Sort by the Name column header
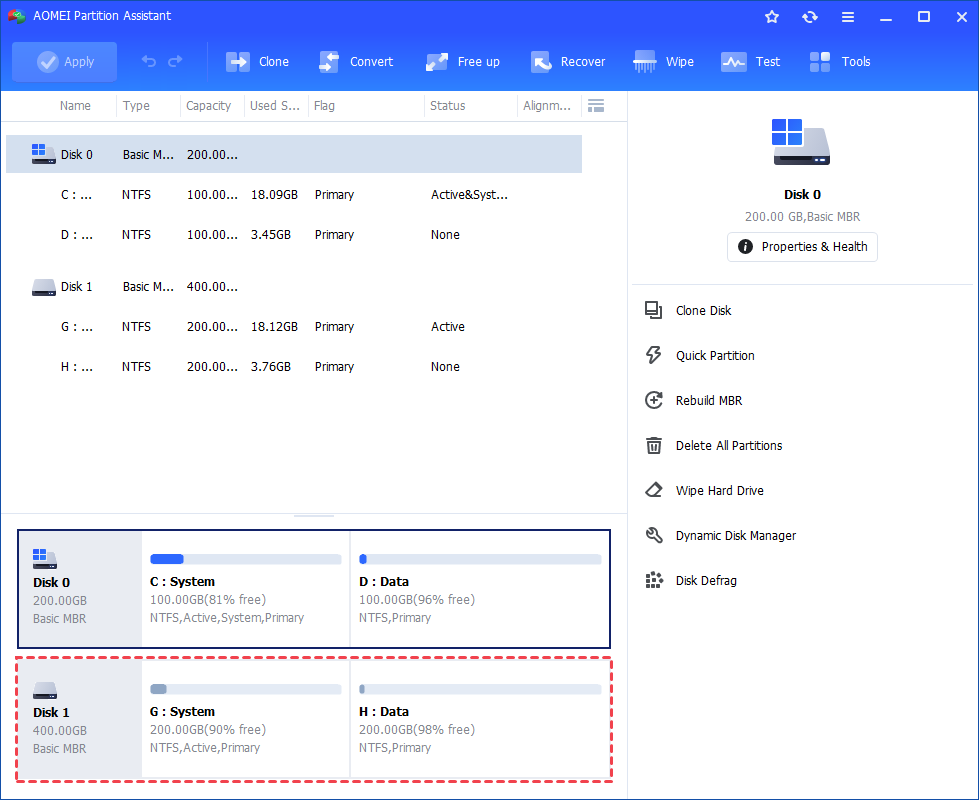 75,106
